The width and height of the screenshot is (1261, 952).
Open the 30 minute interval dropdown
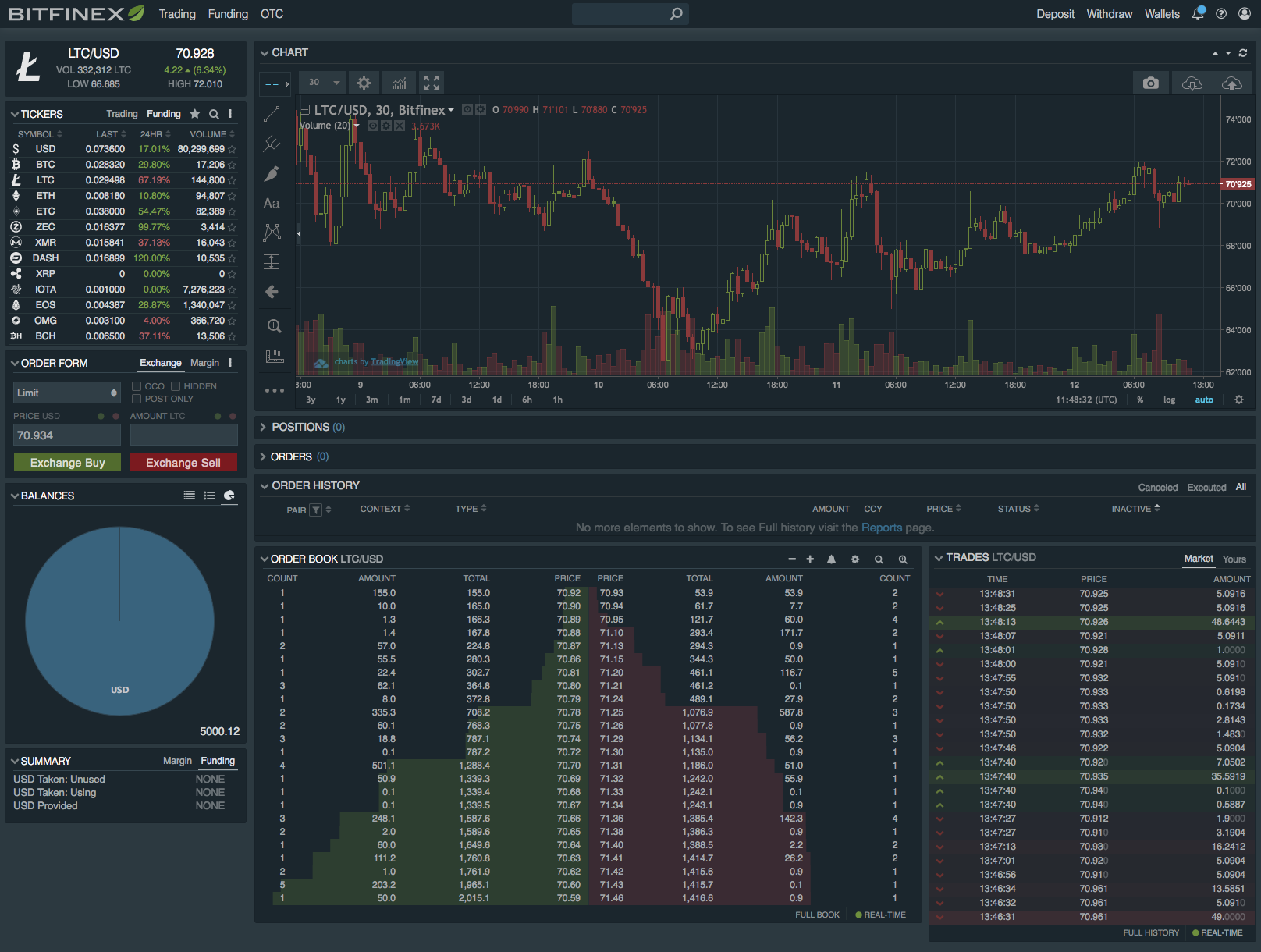323,83
